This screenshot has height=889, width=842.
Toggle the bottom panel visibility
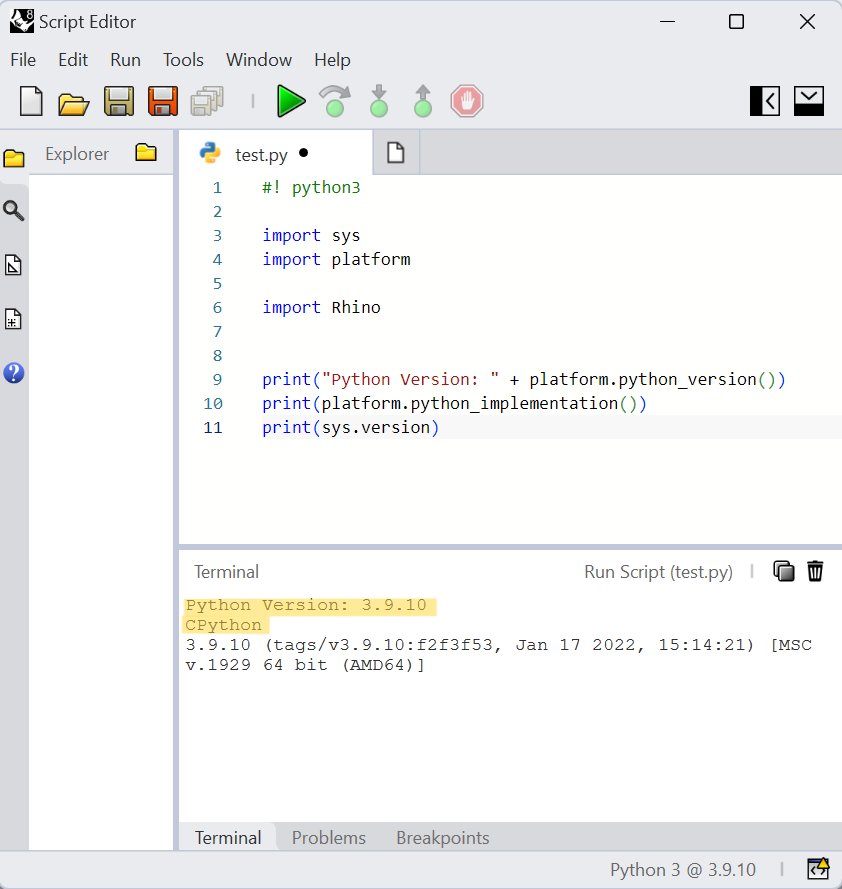click(x=809, y=101)
